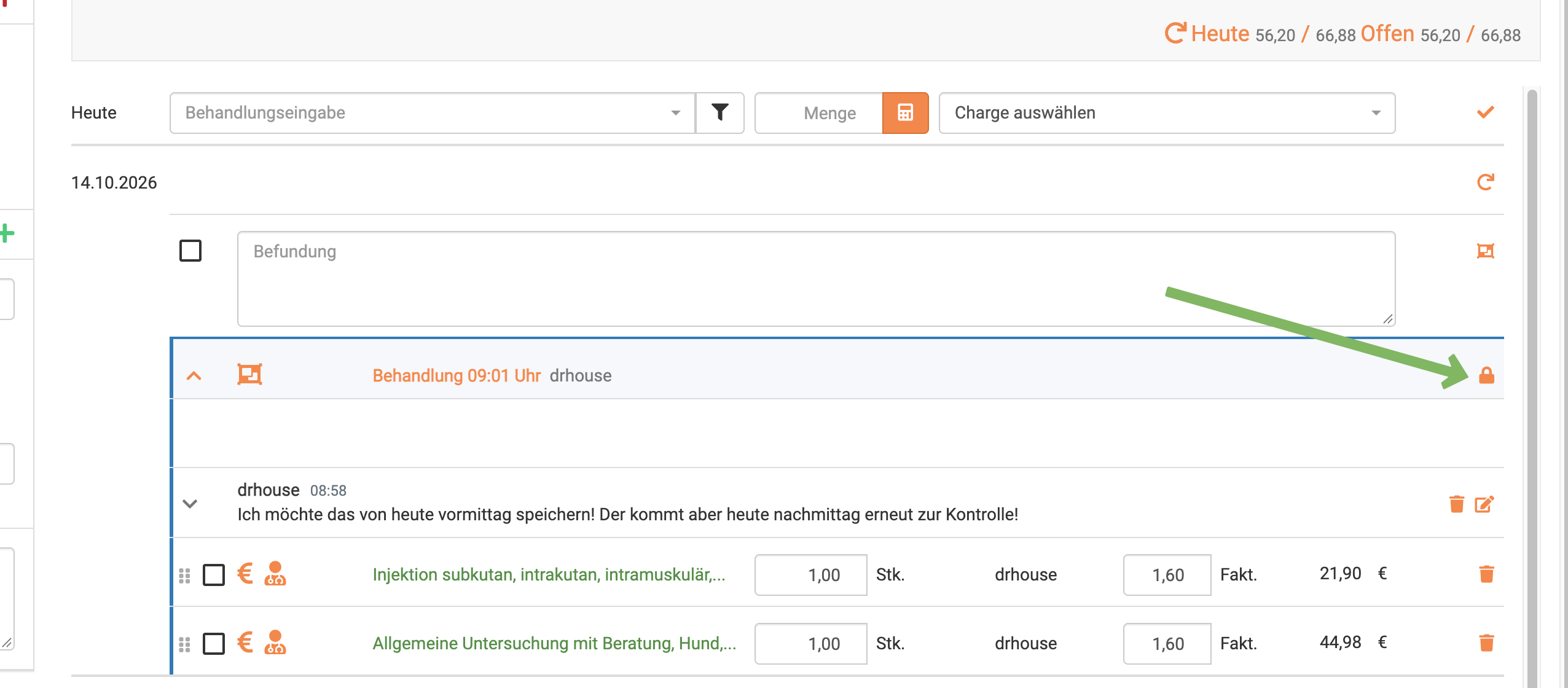Click the refresh icon next to Heute totals
The width and height of the screenshot is (1568, 688).
(x=1175, y=33)
